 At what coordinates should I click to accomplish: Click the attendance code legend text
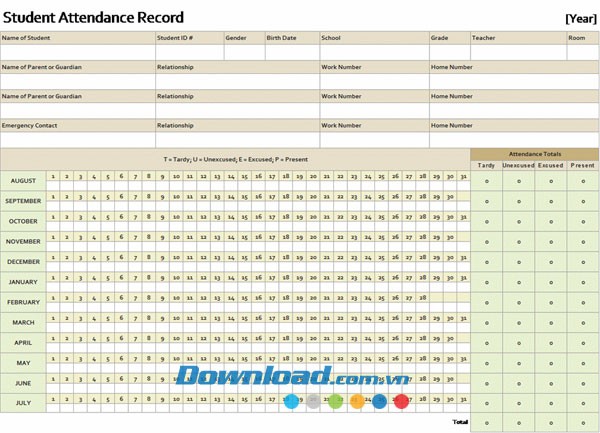pos(235,159)
